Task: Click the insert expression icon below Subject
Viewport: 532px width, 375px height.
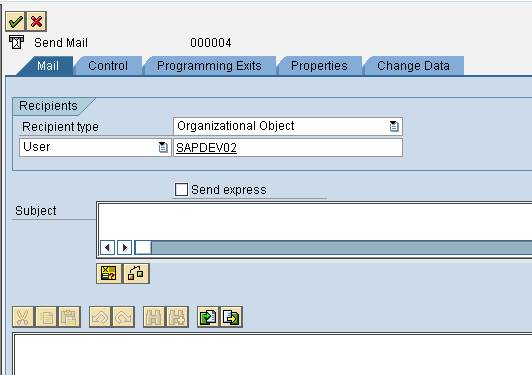Action: click(109, 273)
